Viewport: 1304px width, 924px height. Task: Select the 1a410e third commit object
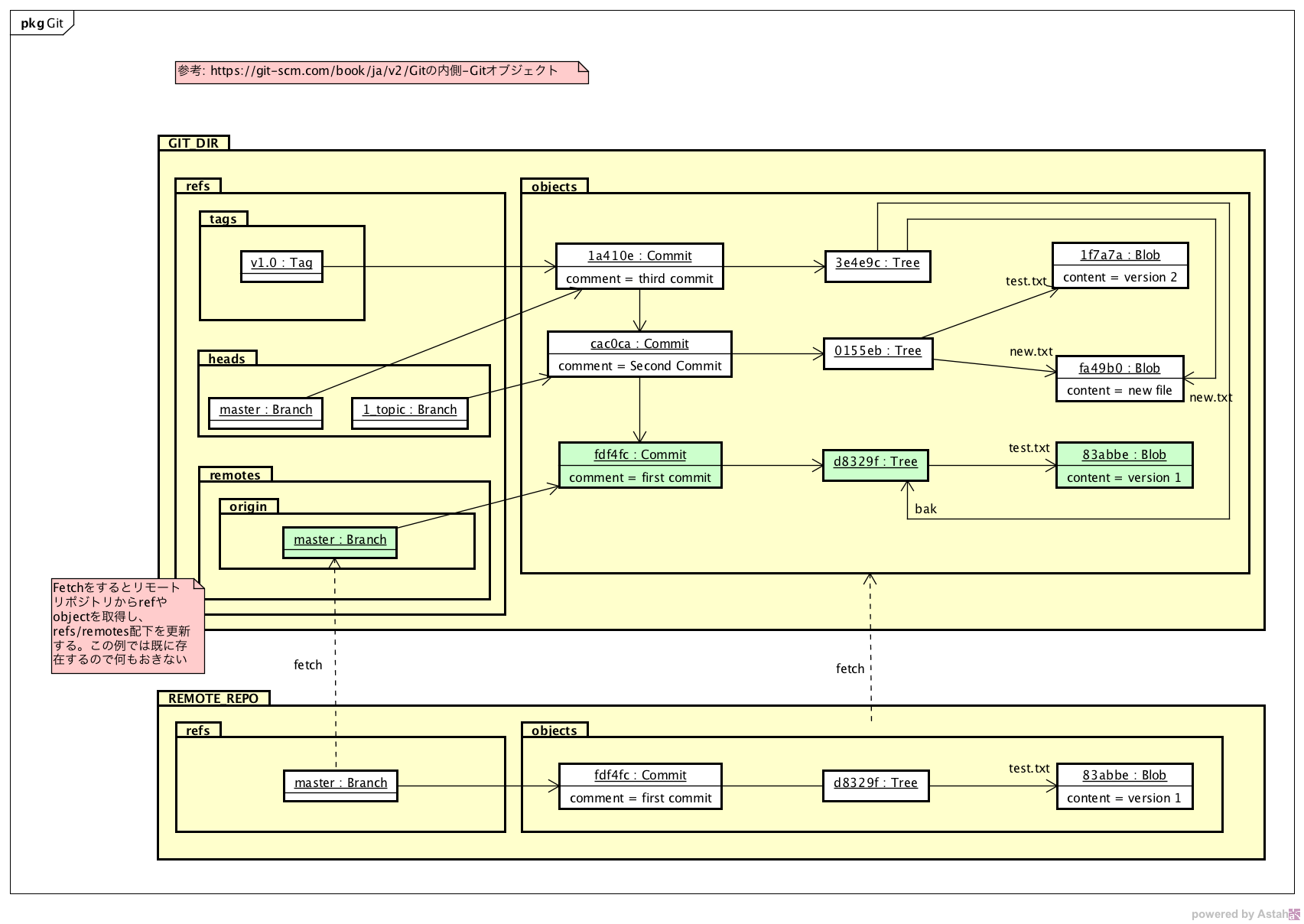[639, 266]
